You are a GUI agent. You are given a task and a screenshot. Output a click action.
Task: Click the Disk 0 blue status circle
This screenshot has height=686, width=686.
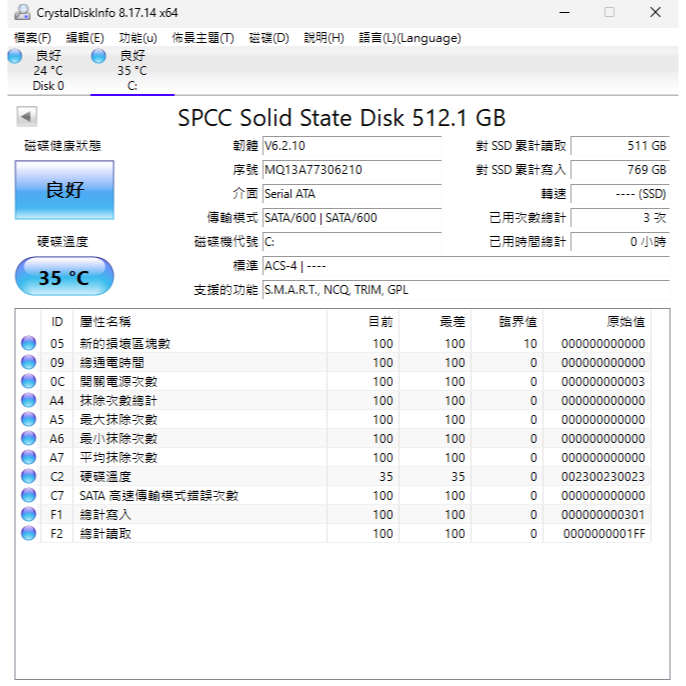tap(15, 56)
